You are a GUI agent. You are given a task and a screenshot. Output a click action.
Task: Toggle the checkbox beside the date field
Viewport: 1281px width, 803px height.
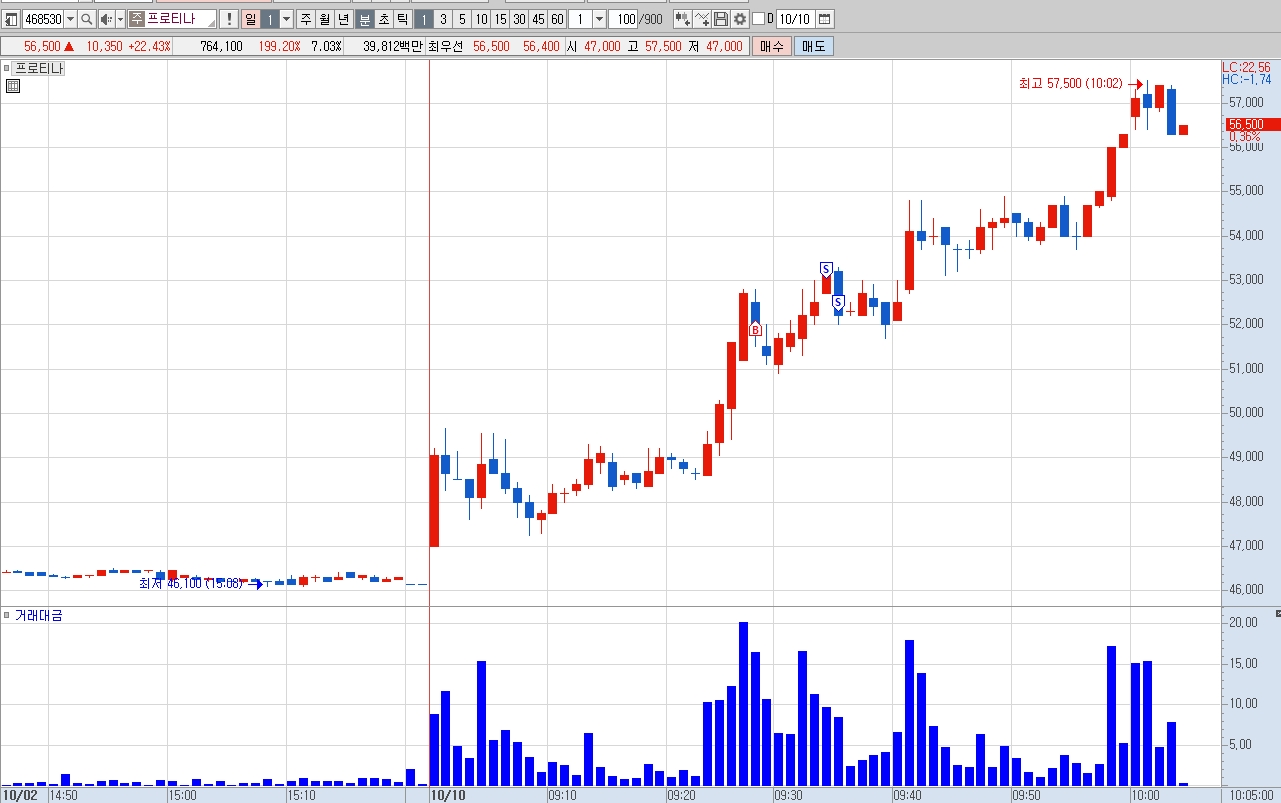pos(758,19)
